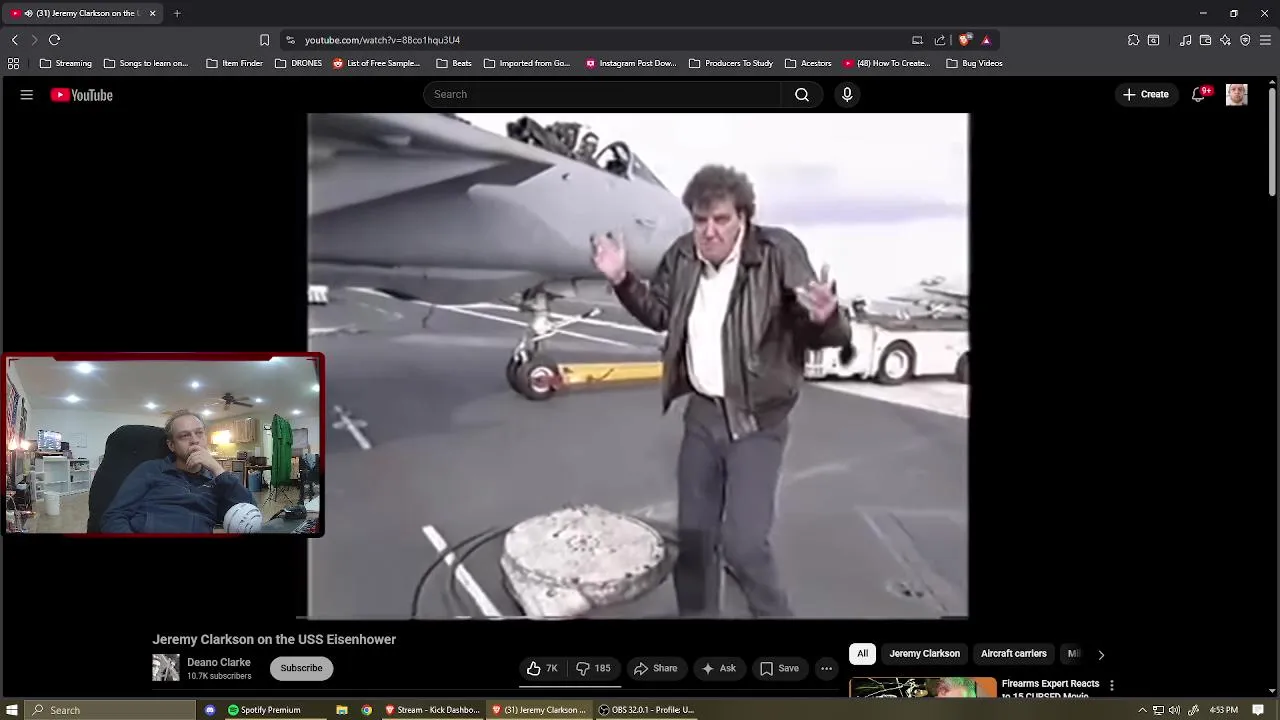Expand the Beats bookmarks folder
1280x720 pixels.
click(454, 63)
